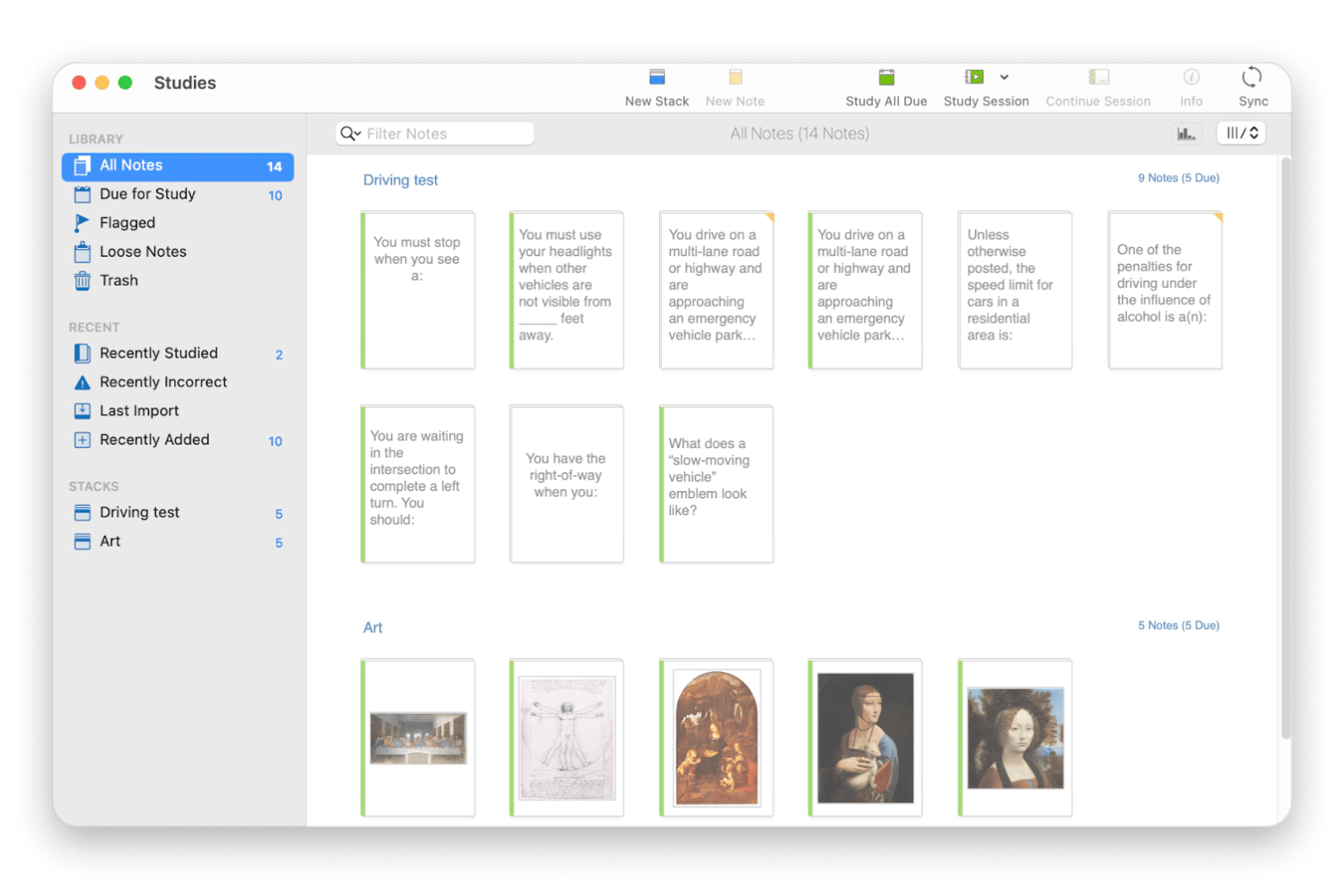This screenshot has width=1344, height=896.
Task: Select the Vitruvian Man note thumbnail
Action: point(567,737)
